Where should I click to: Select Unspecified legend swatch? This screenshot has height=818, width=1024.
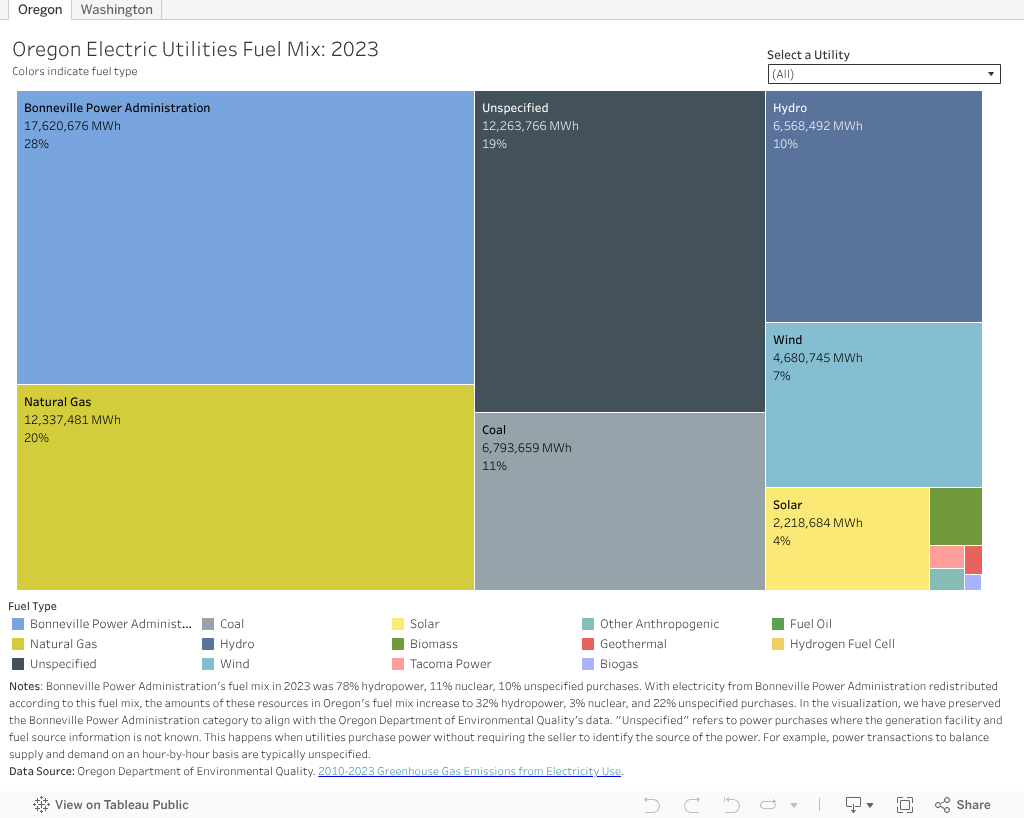(18, 664)
